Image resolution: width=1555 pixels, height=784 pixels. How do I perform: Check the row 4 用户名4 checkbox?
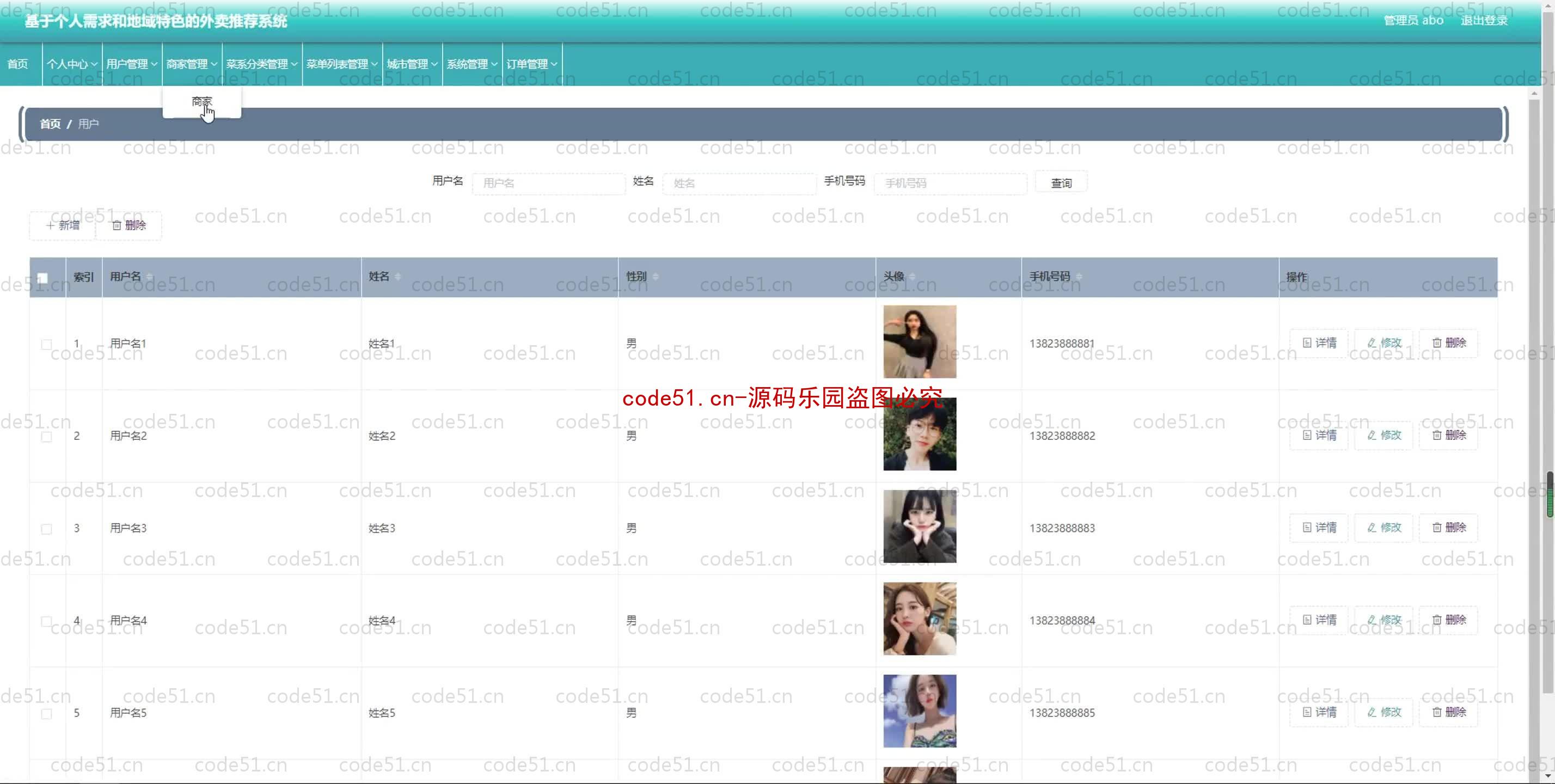[x=46, y=621]
